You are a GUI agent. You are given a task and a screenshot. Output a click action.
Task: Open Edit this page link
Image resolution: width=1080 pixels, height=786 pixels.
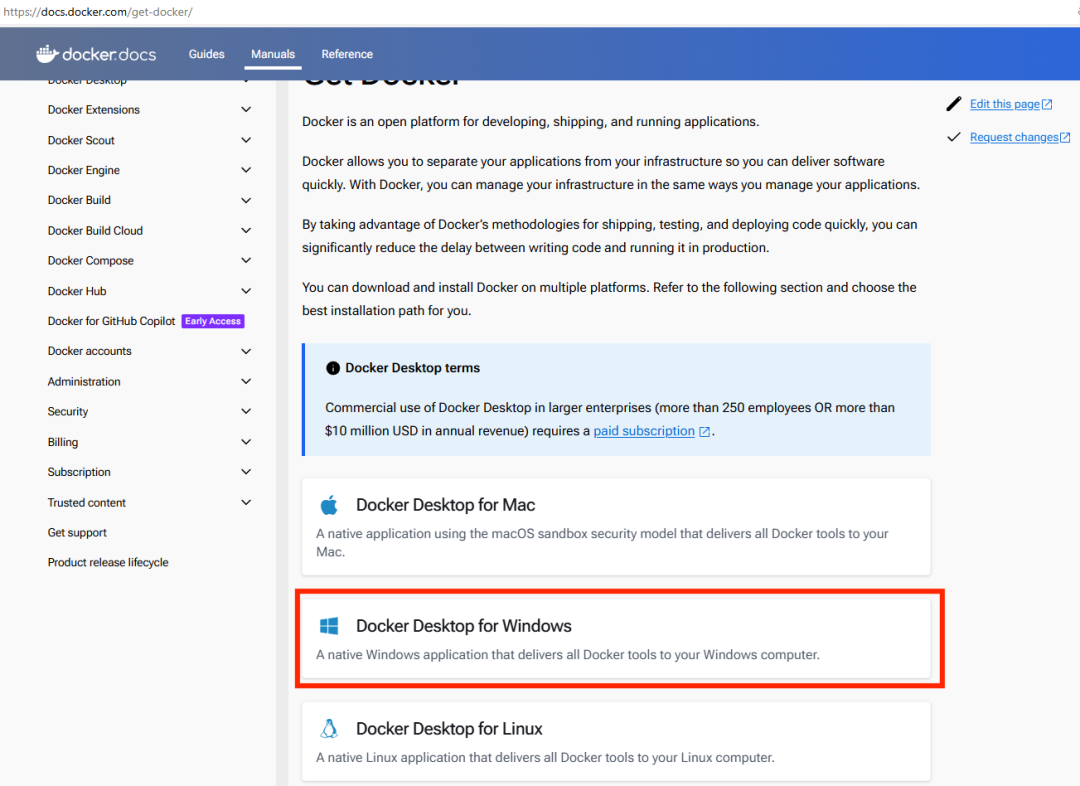[x=1004, y=104]
